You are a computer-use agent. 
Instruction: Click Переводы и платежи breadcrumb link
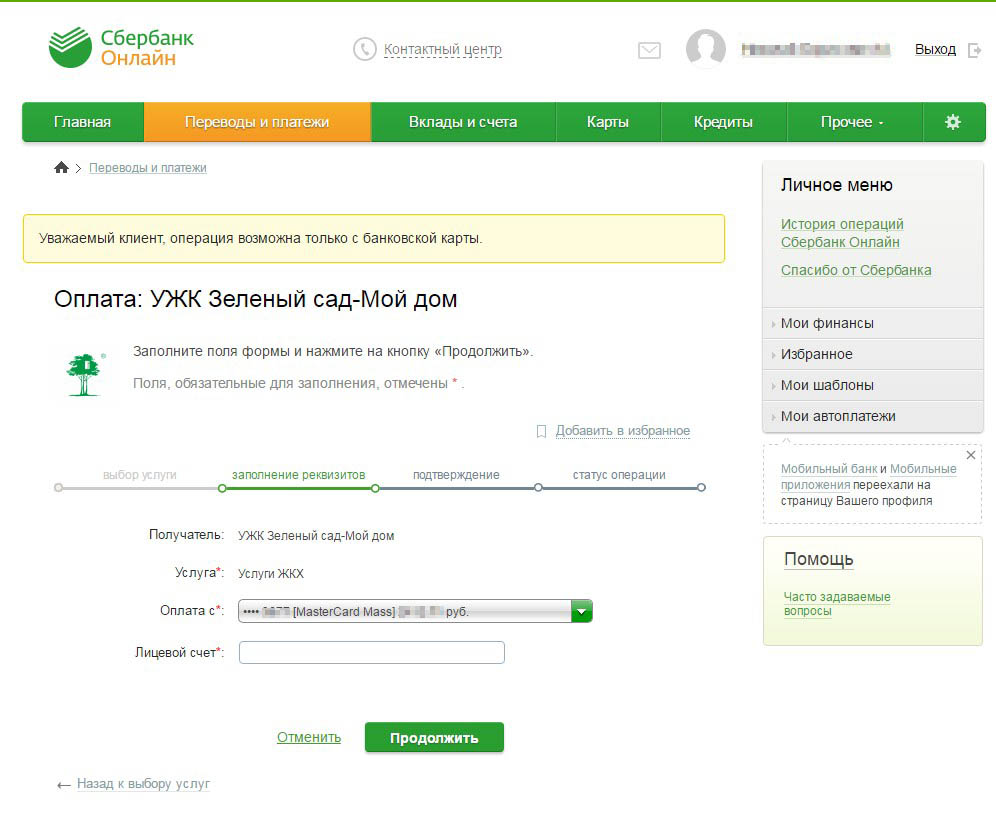pyautogui.click(x=147, y=168)
